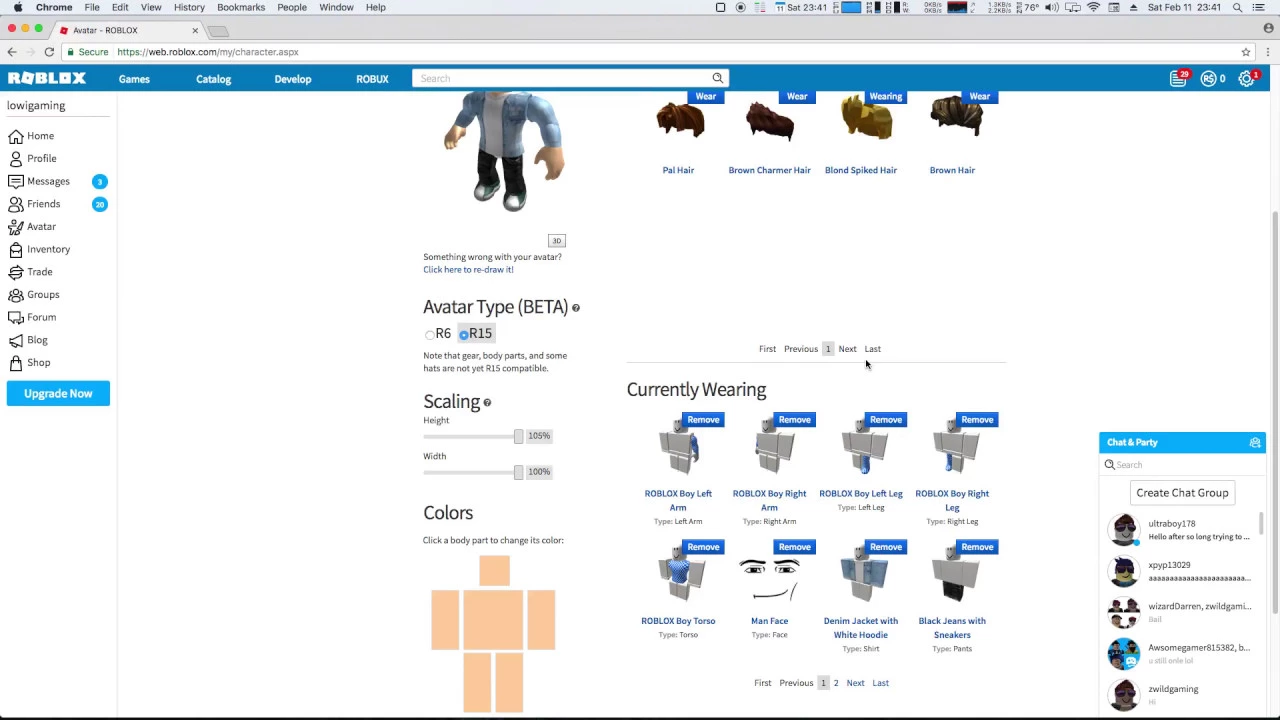Open the ROBUX tab
Viewport: 1280px width, 720px height.
tap(372, 79)
